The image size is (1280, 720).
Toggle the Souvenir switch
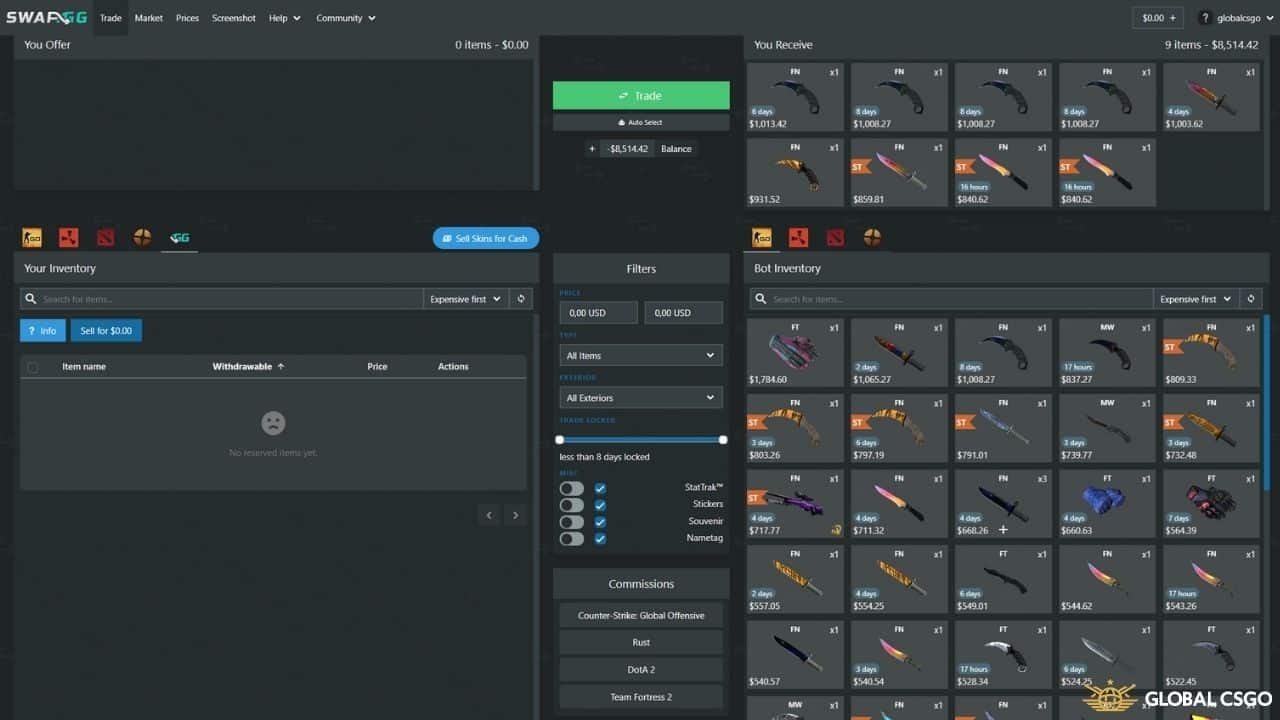[572, 522]
